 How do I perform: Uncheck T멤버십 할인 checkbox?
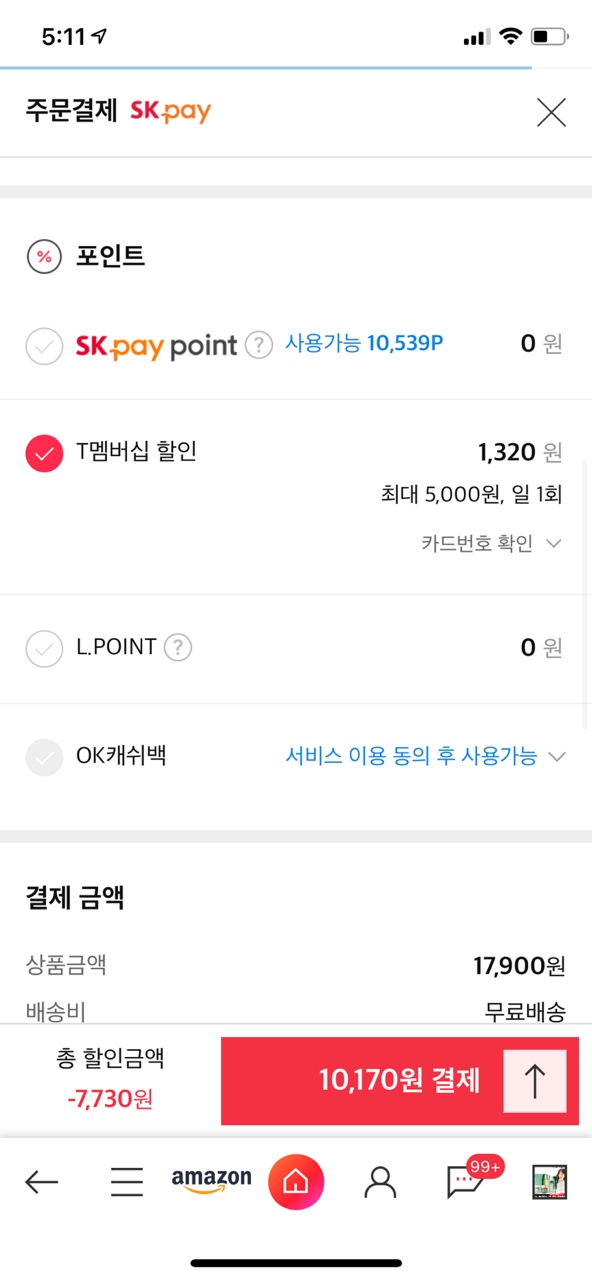pyautogui.click(x=44, y=454)
